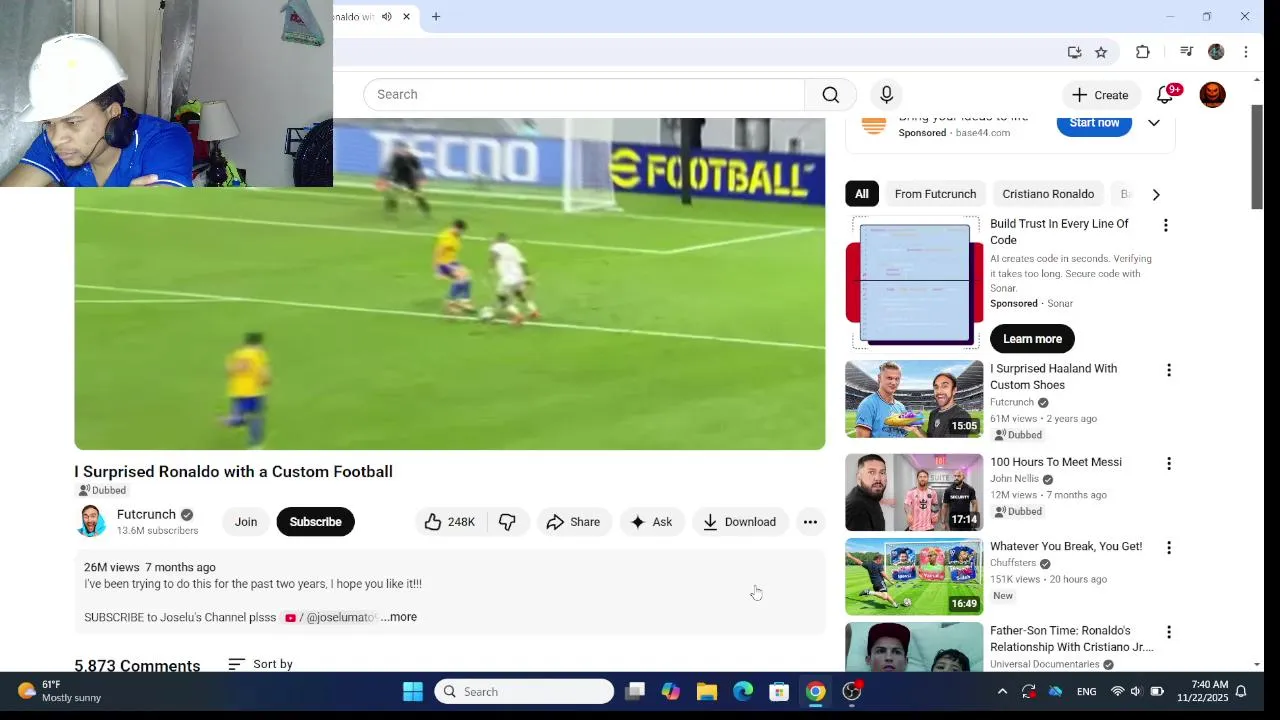This screenshot has height=720, width=1280.
Task: Dislike the video with thumbs down
Action: coord(507,522)
